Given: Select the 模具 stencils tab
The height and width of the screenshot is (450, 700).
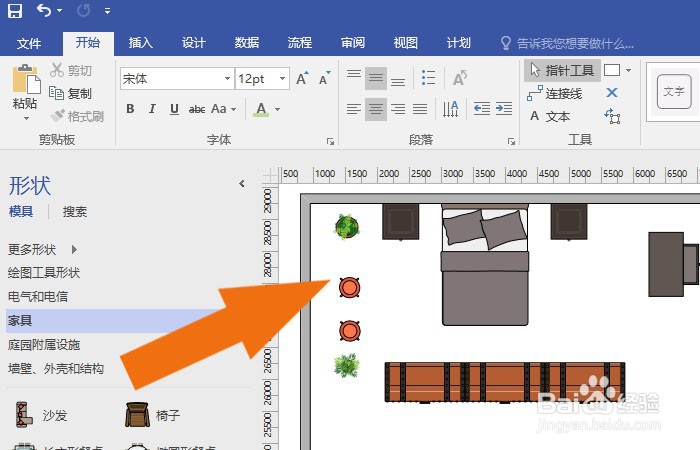Looking at the screenshot, I should point(21,211).
